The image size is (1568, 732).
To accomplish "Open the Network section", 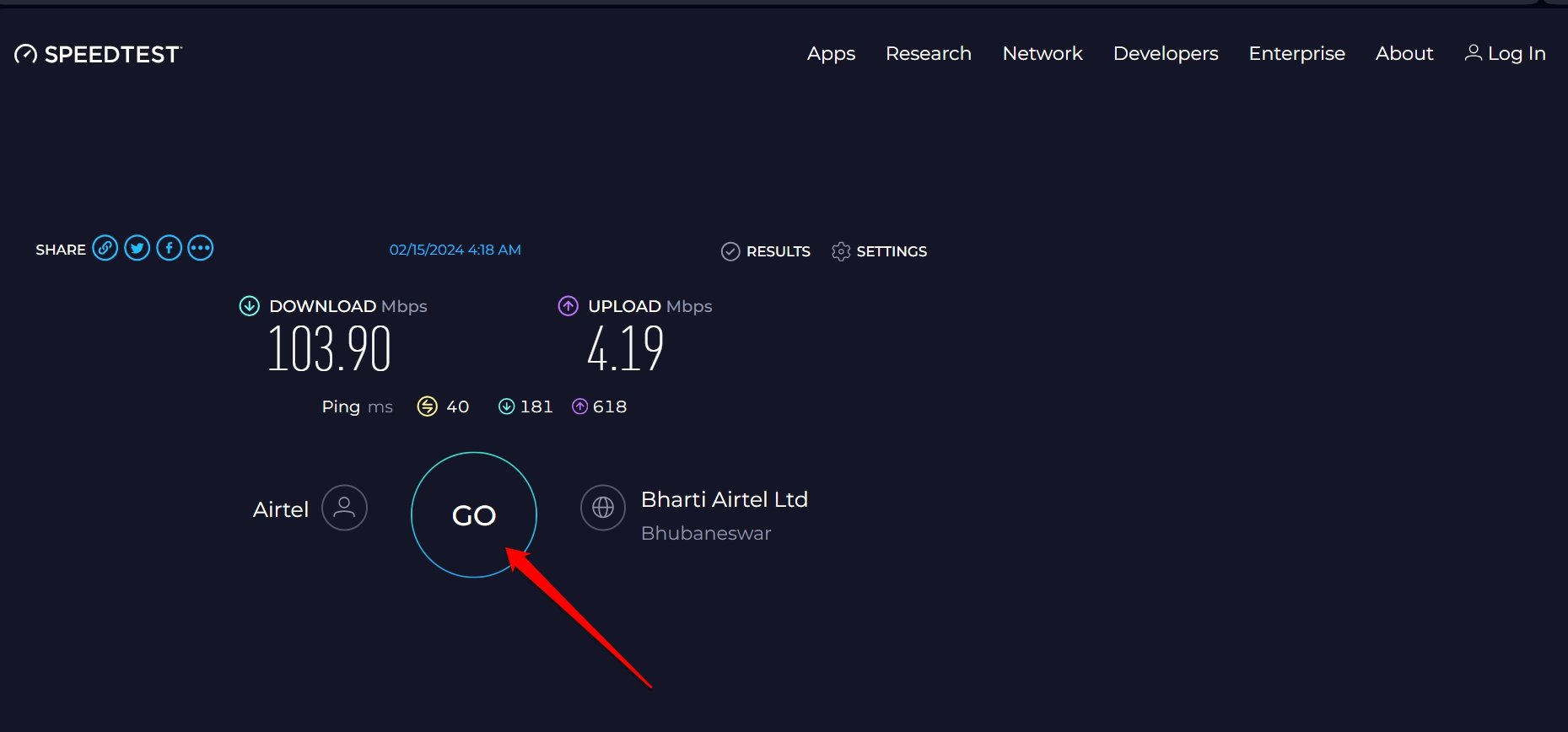I will tap(1042, 53).
